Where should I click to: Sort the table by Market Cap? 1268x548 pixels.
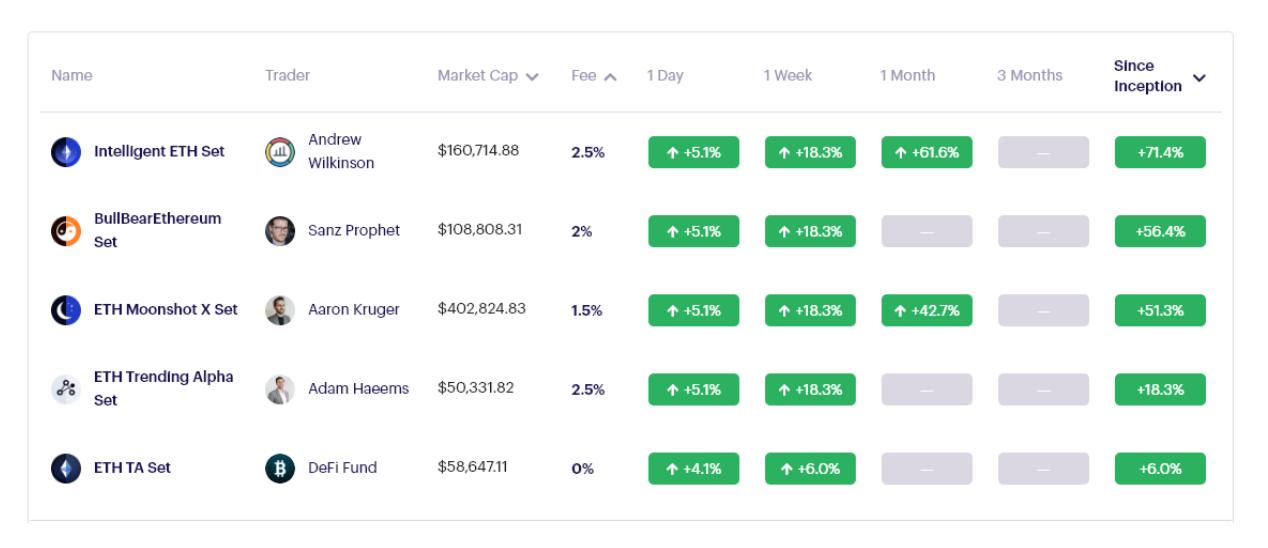pyautogui.click(x=488, y=76)
